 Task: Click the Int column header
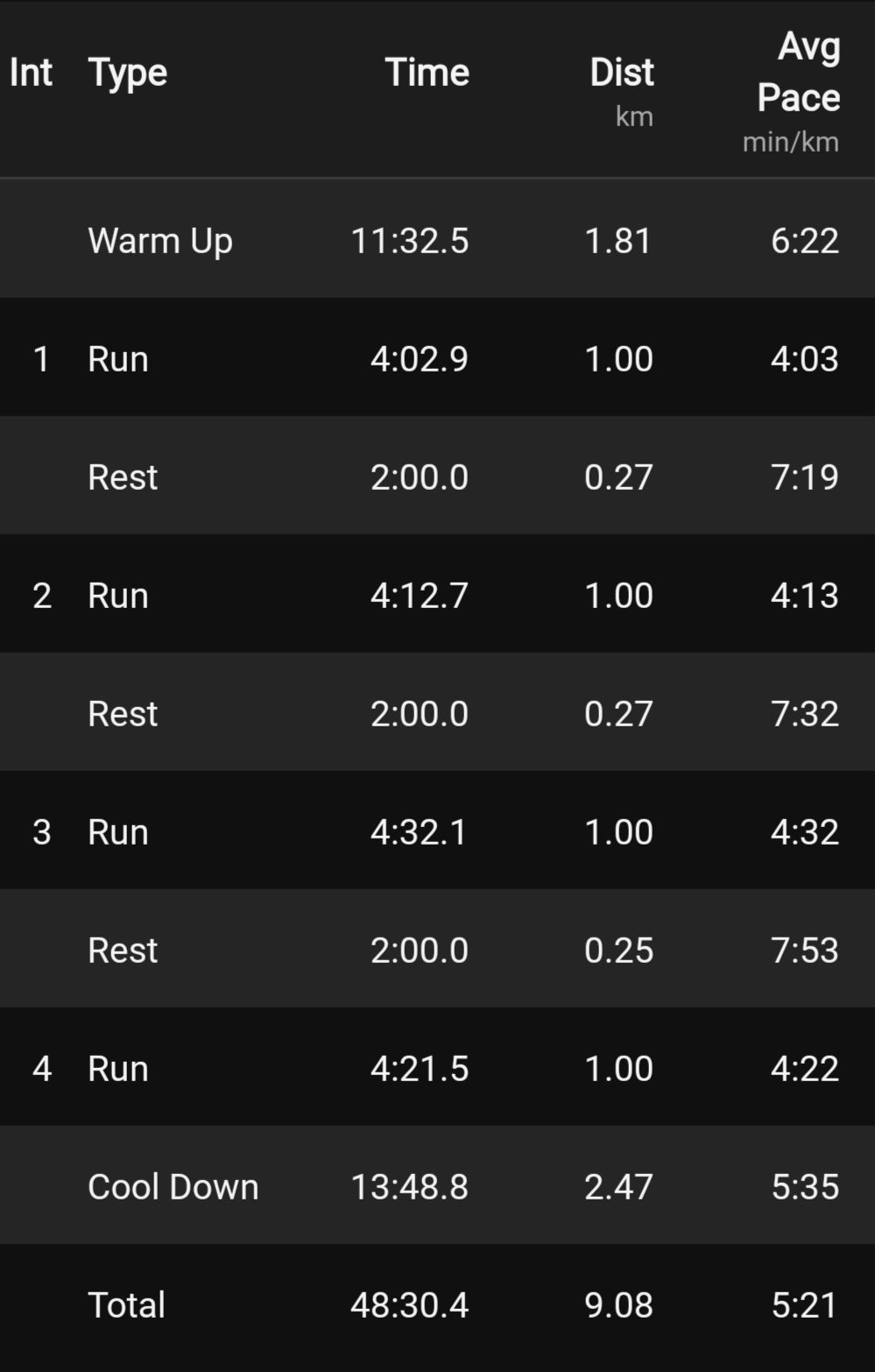31,73
